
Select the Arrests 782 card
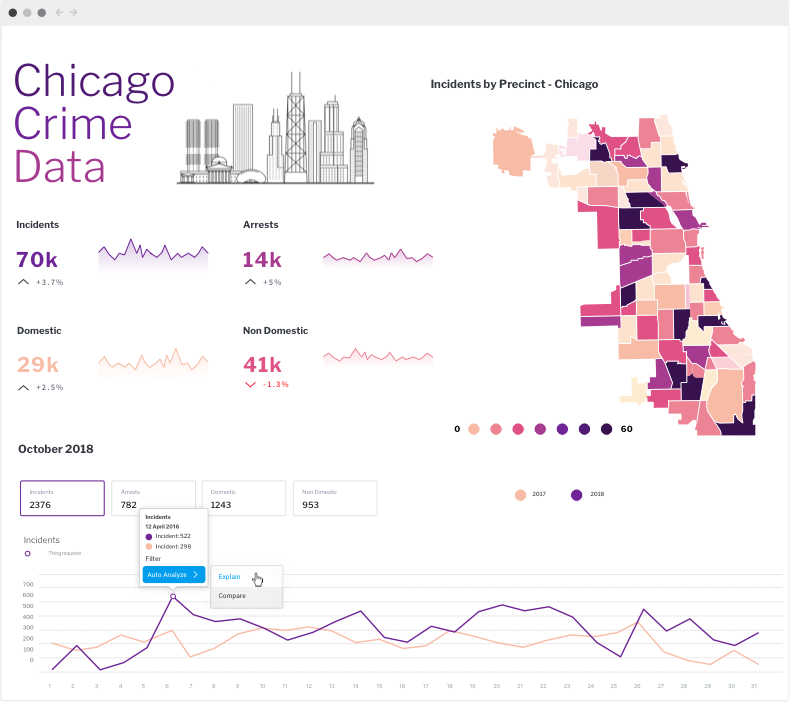point(153,498)
